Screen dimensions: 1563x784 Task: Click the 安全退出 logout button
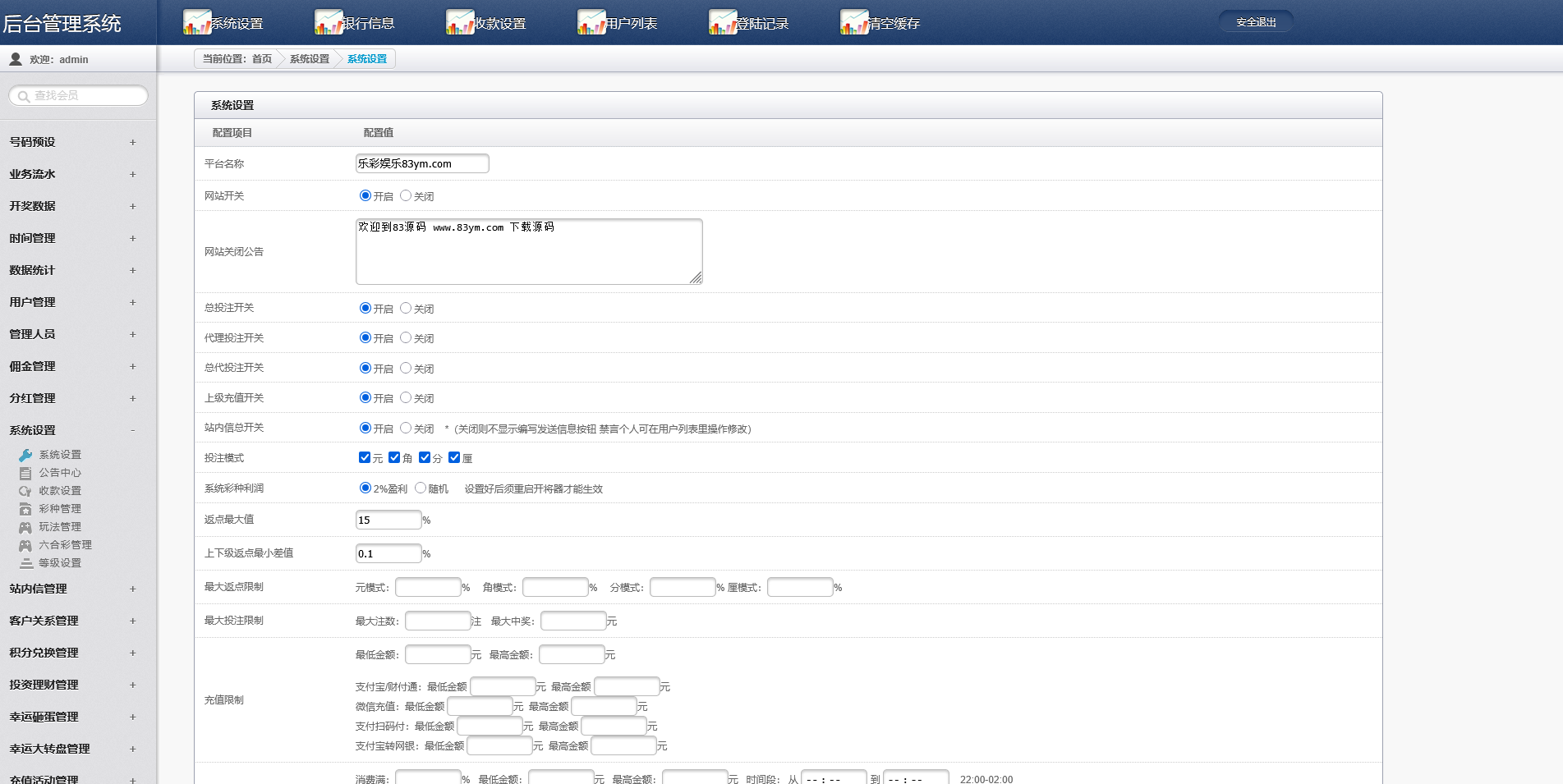(1256, 22)
